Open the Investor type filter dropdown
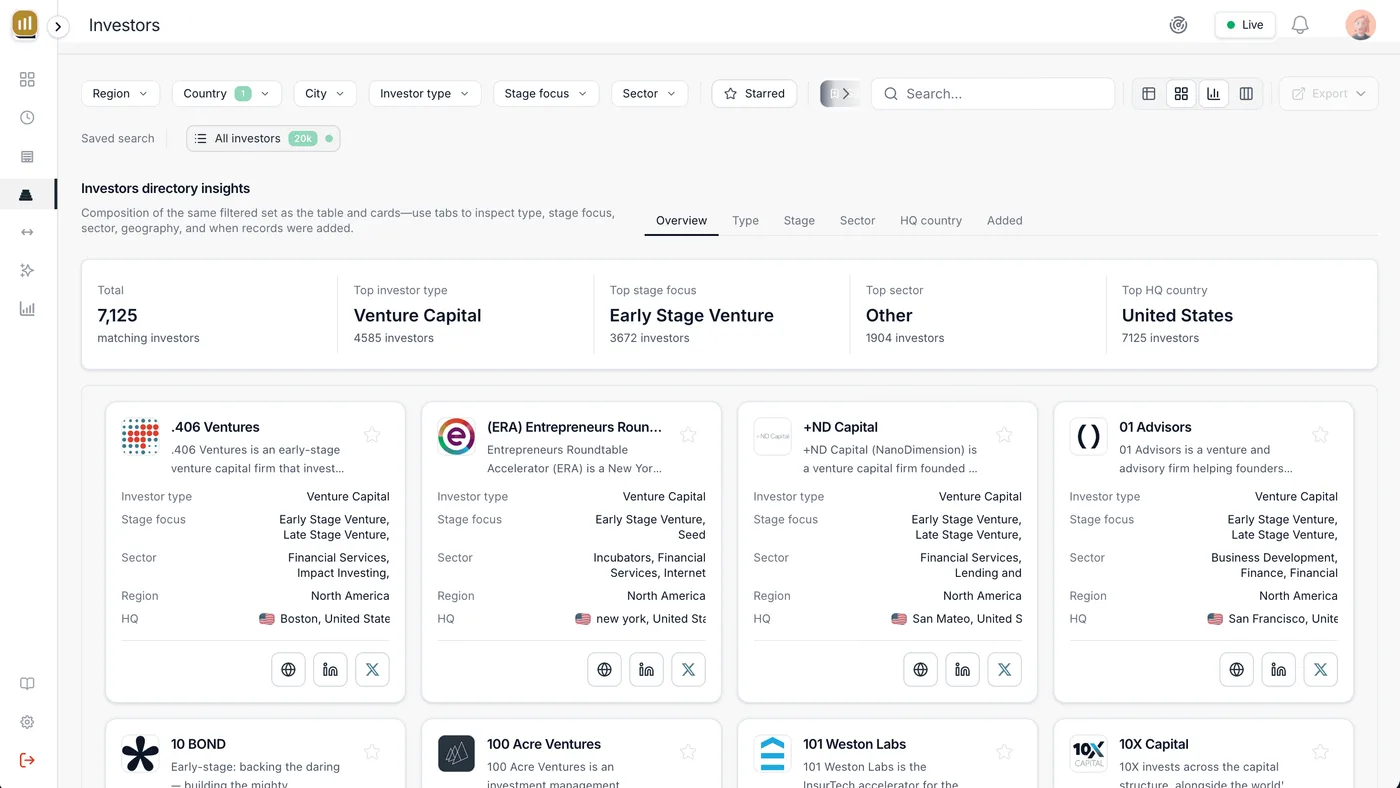1400x788 pixels. tap(425, 93)
